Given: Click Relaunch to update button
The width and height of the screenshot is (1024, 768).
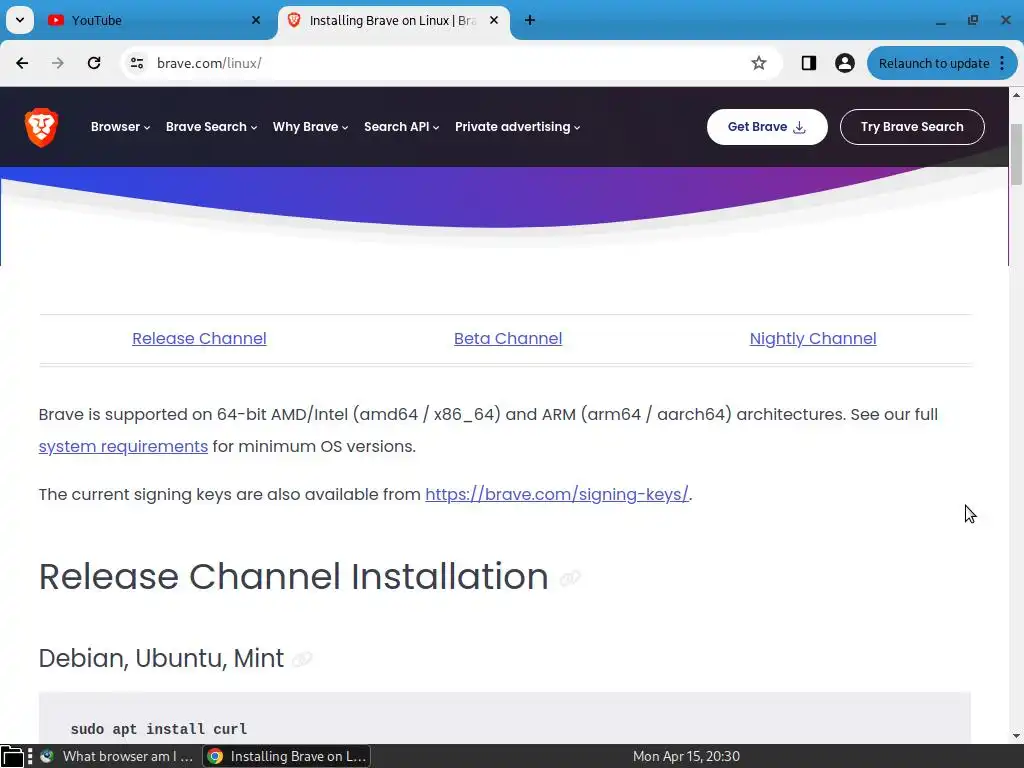Looking at the screenshot, I should coord(934,63).
